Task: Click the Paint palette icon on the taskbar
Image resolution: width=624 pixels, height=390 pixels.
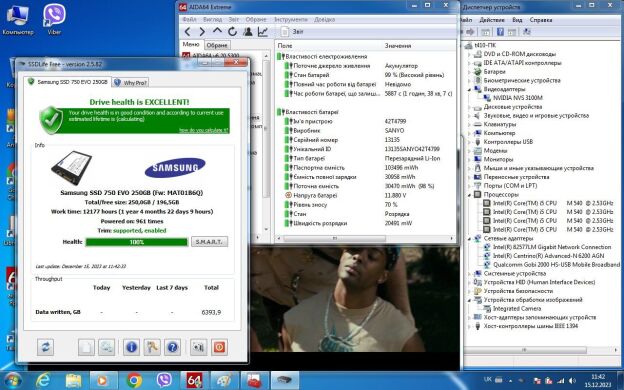Action: [224, 380]
